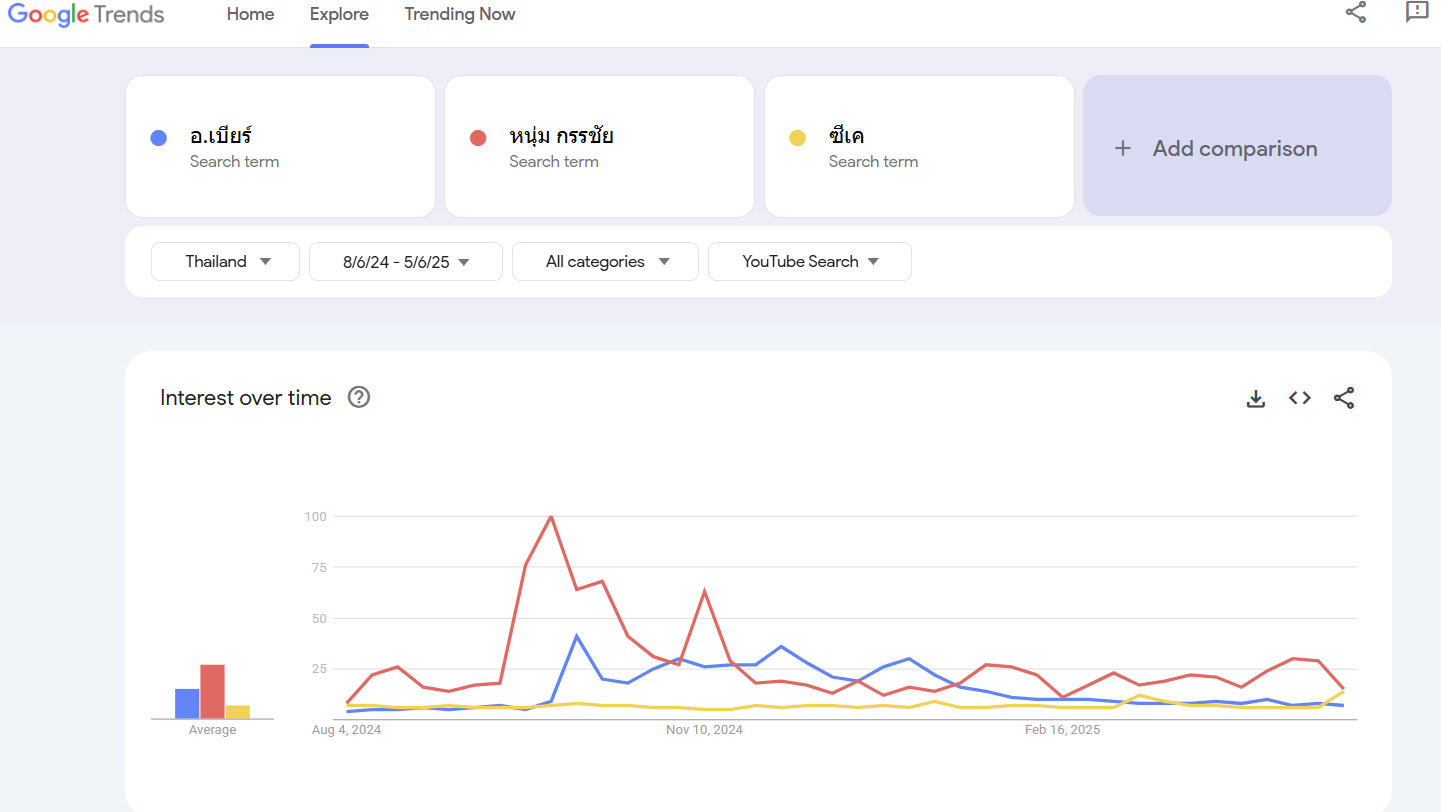Open the YouTube Search source dropdown

[810, 262]
